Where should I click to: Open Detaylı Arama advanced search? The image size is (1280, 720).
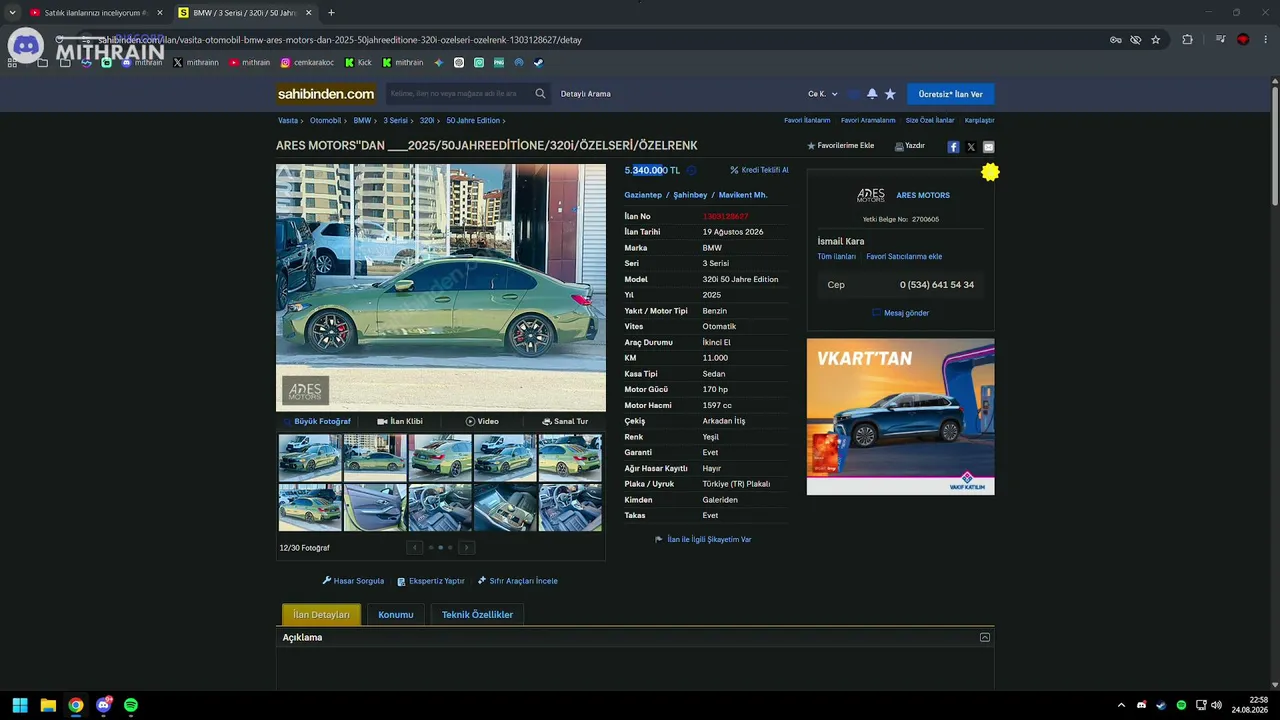pos(586,94)
